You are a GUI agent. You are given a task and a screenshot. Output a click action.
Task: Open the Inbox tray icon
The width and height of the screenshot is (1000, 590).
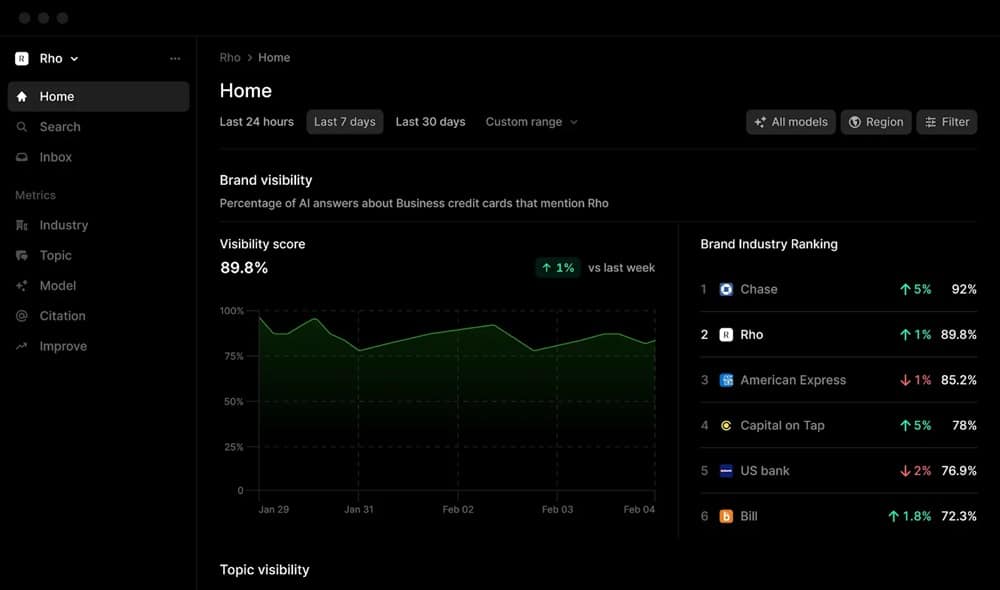(x=22, y=157)
